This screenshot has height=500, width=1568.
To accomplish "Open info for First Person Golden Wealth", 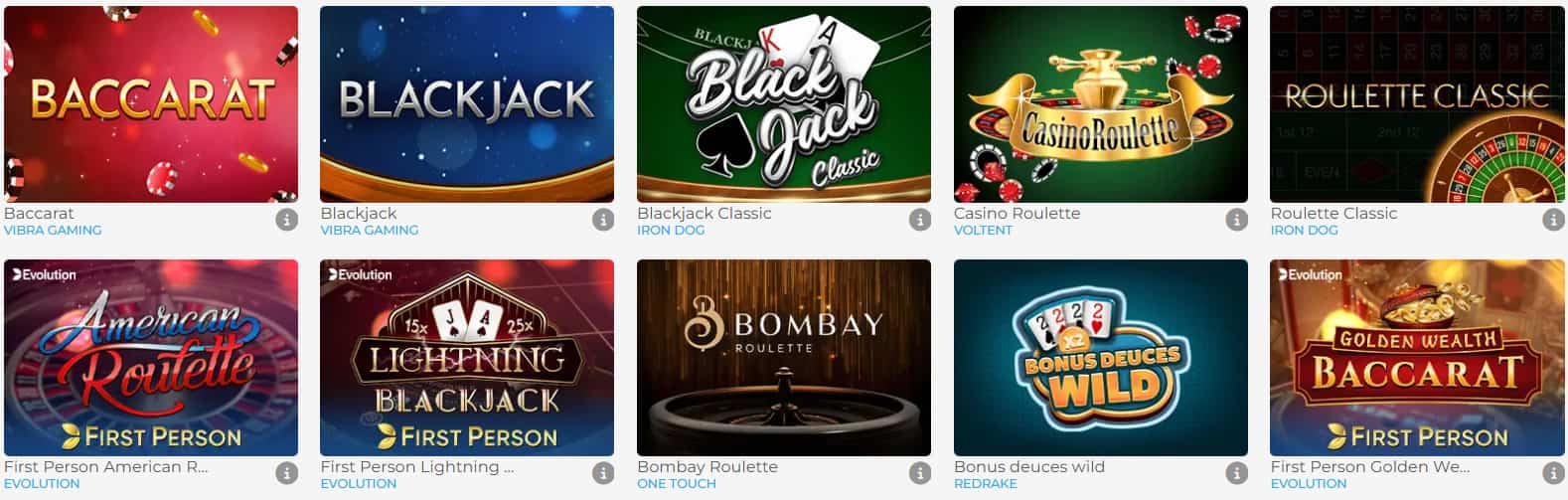I will point(1553,473).
